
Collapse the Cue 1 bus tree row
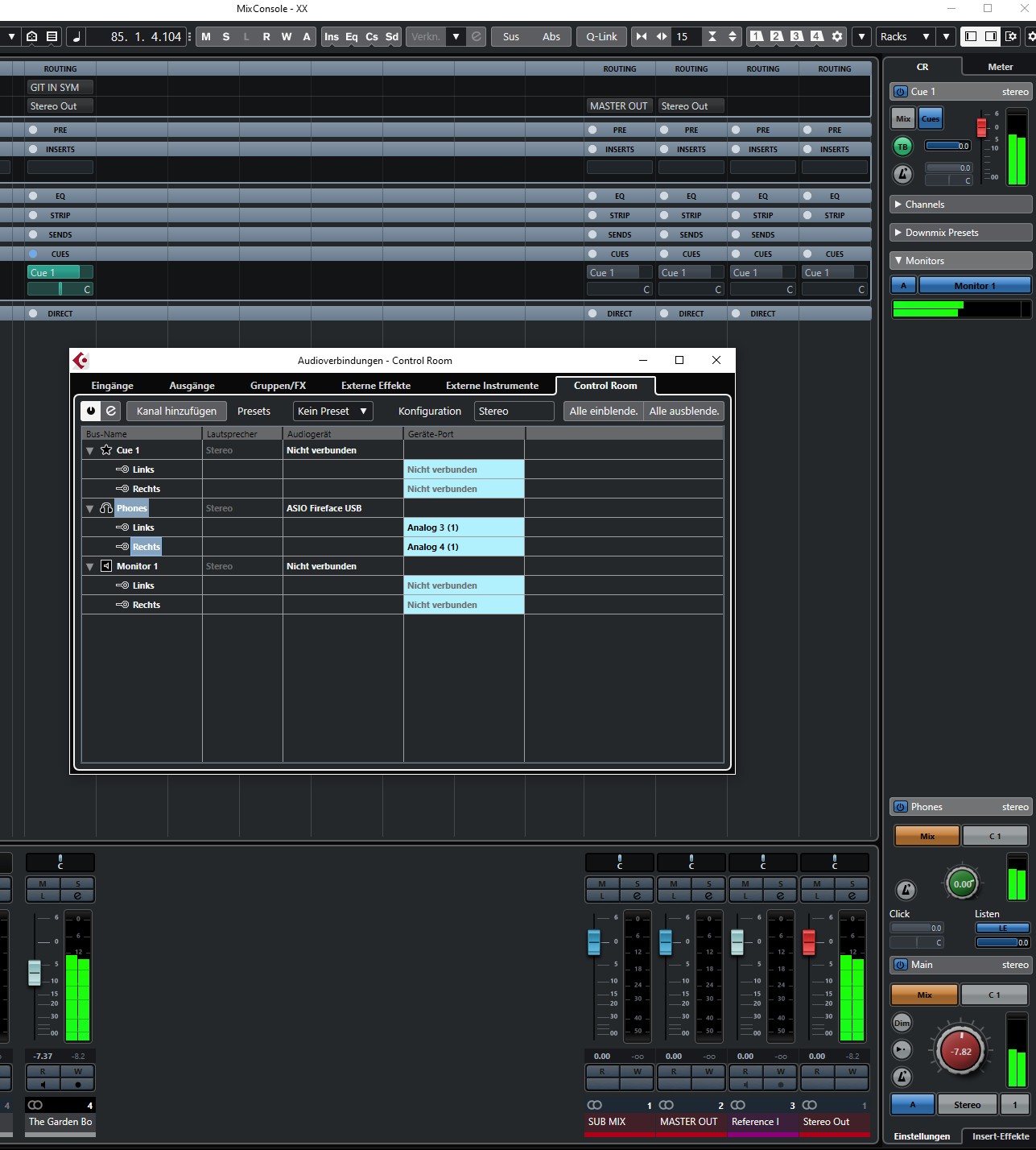coord(90,451)
